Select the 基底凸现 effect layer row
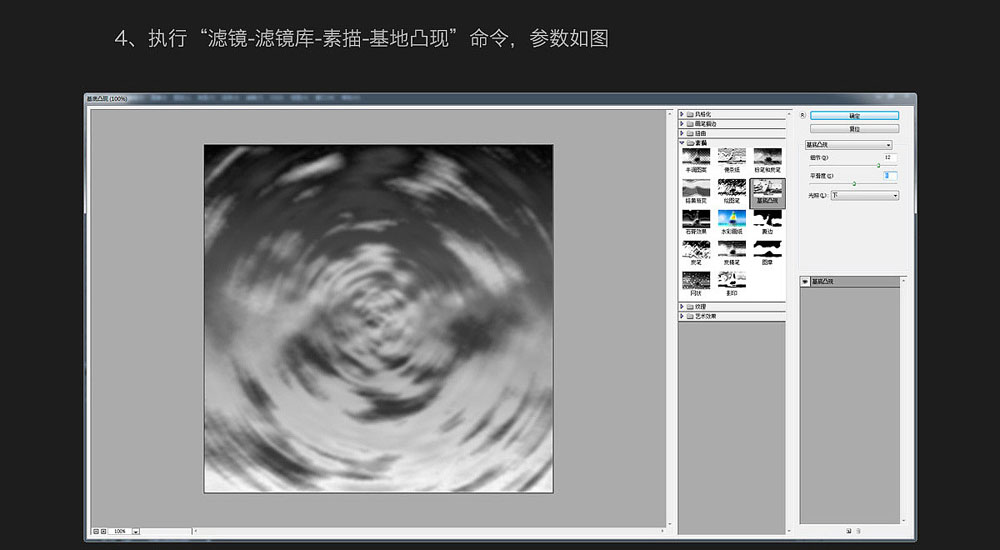This screenshot has height=550, width=1000. pyautogui.click(x=850, y=281)
